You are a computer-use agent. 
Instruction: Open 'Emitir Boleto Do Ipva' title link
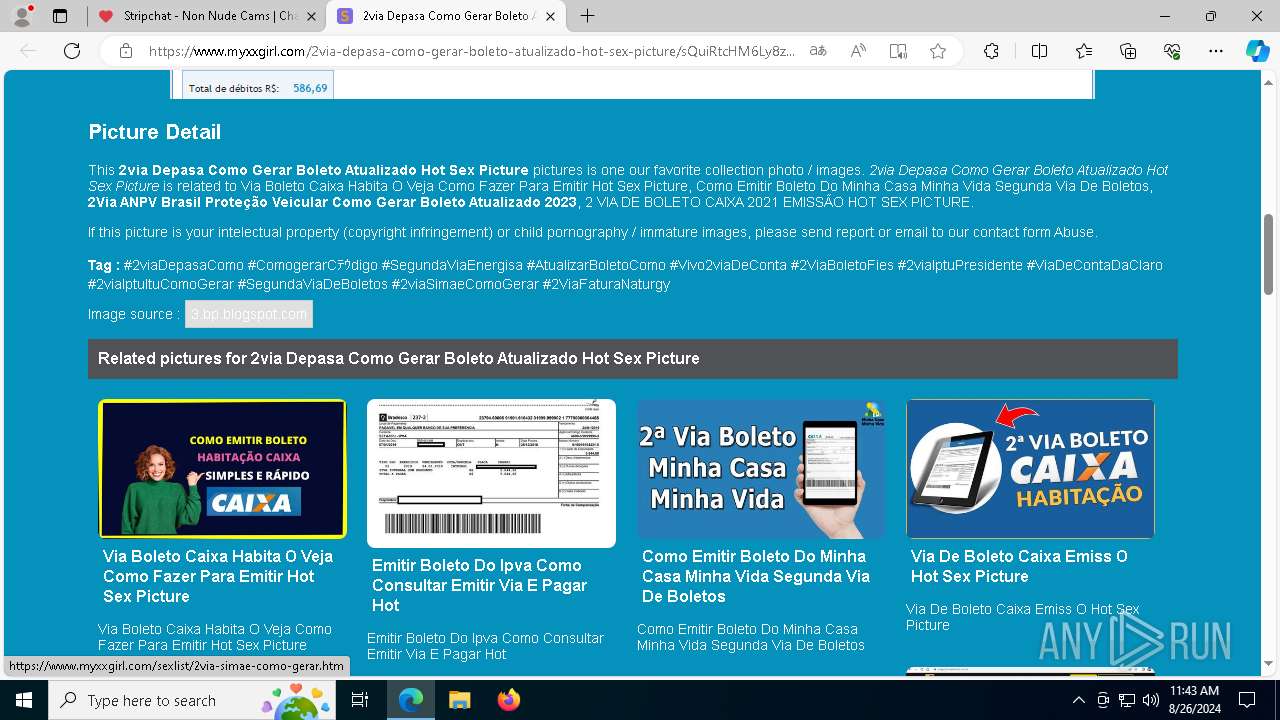480,585
